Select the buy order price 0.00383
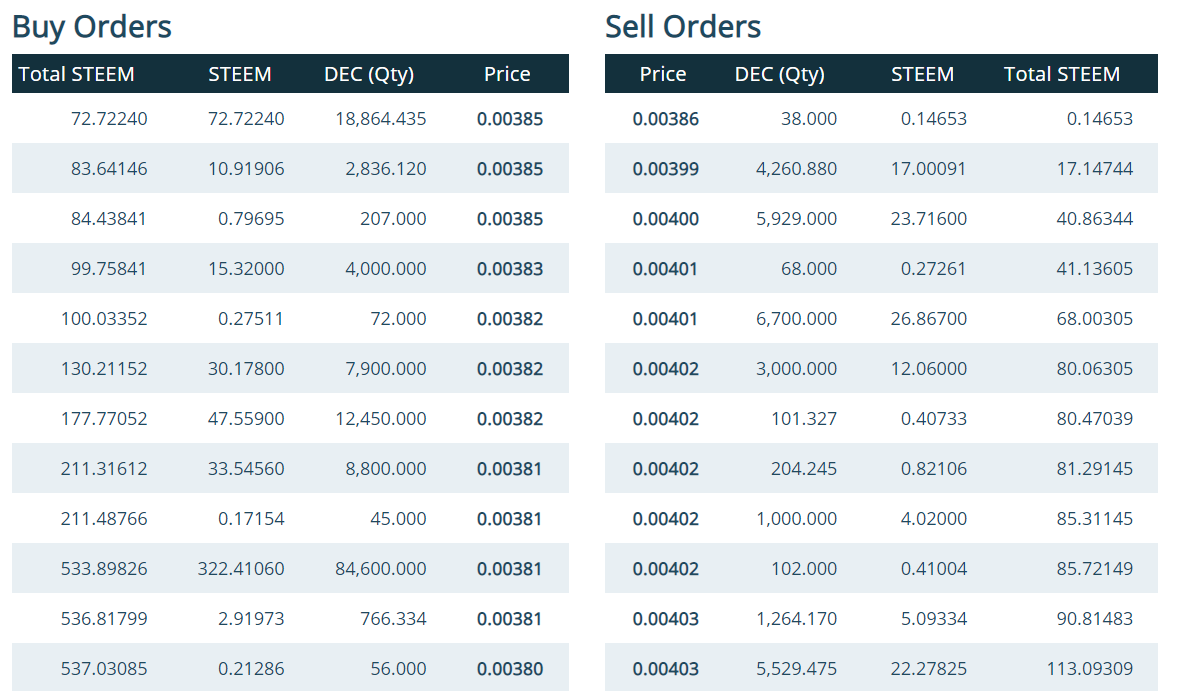Viewport: 1180px width, 691px height. pos(510,269)
